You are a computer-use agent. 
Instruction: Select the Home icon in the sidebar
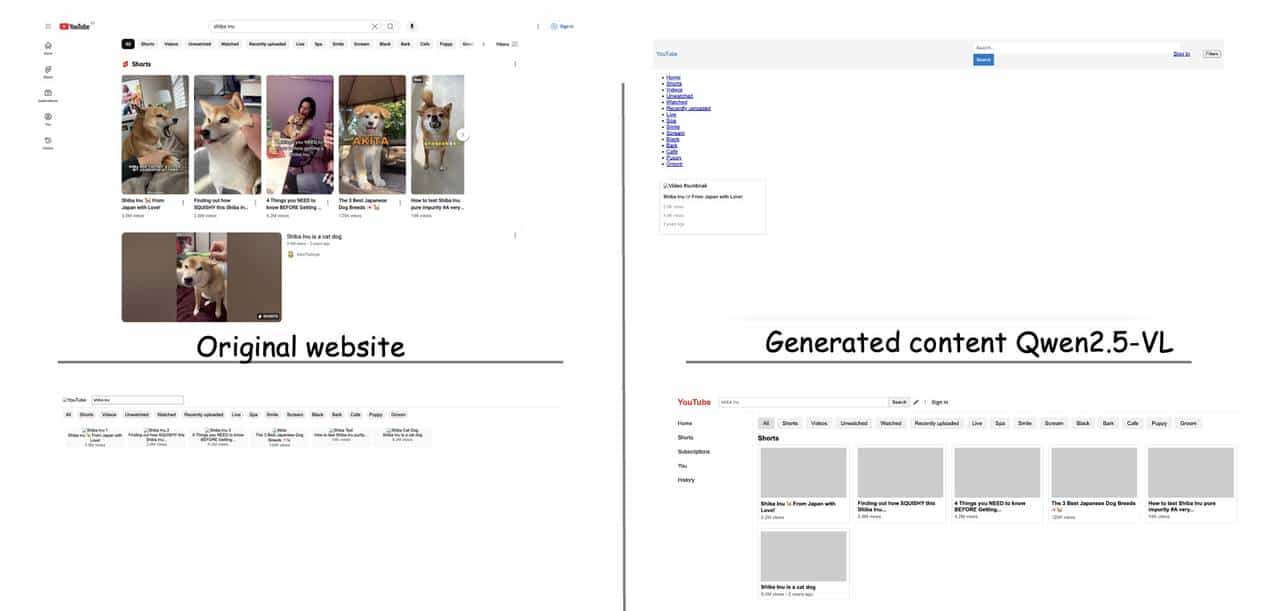tap(48, 45)
